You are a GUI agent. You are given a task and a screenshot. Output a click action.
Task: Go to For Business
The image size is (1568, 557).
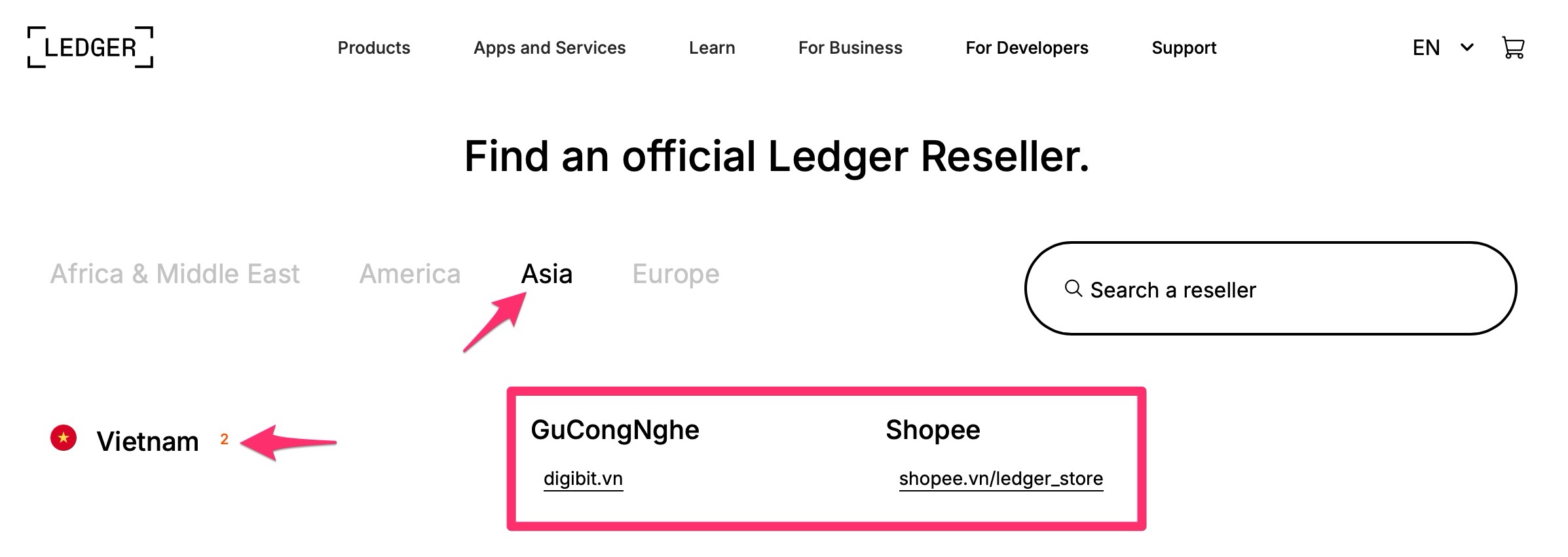(850, 48)
